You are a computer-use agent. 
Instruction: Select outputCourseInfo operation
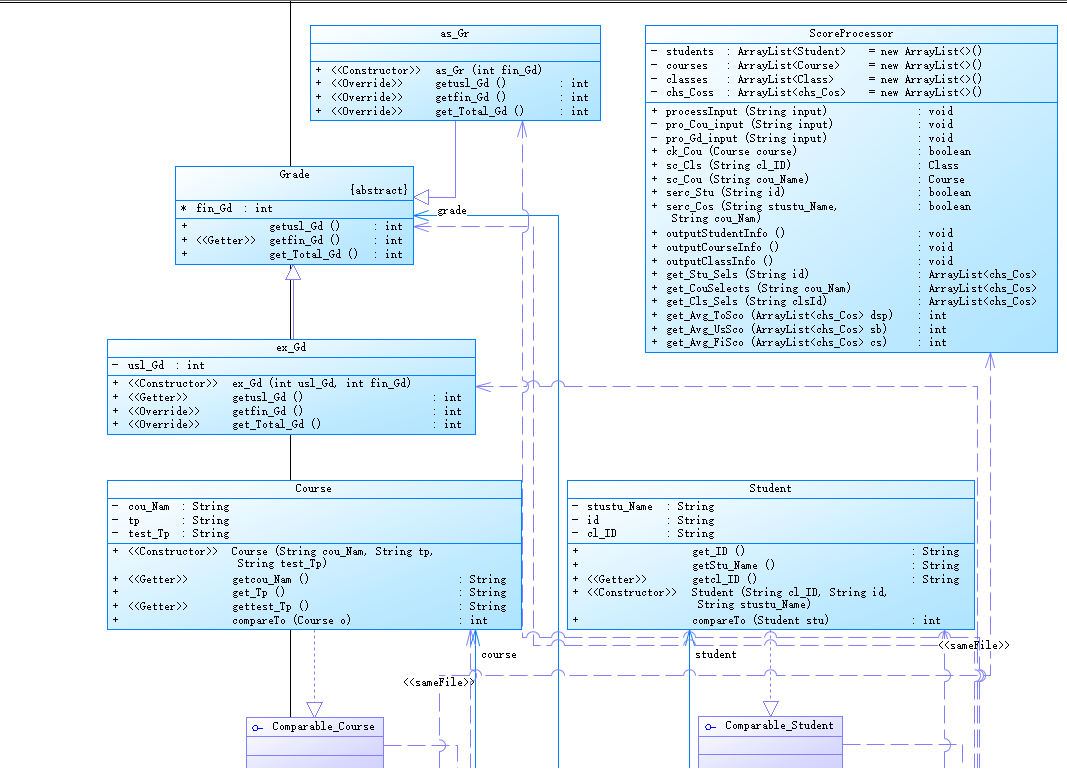click(x=802, y=248)
